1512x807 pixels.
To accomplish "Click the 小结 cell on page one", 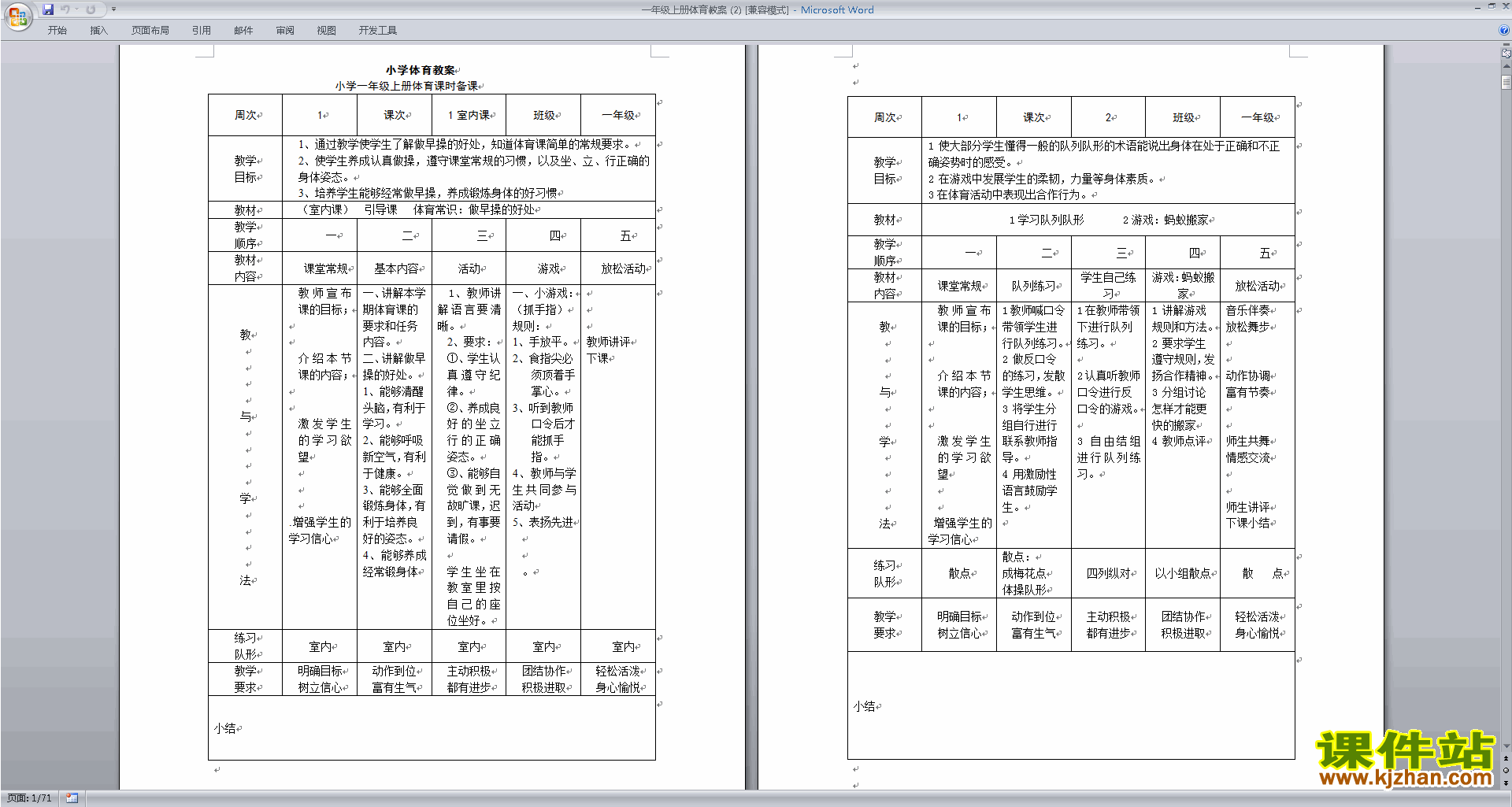I will pyautogui.click(x=432, y=728).
